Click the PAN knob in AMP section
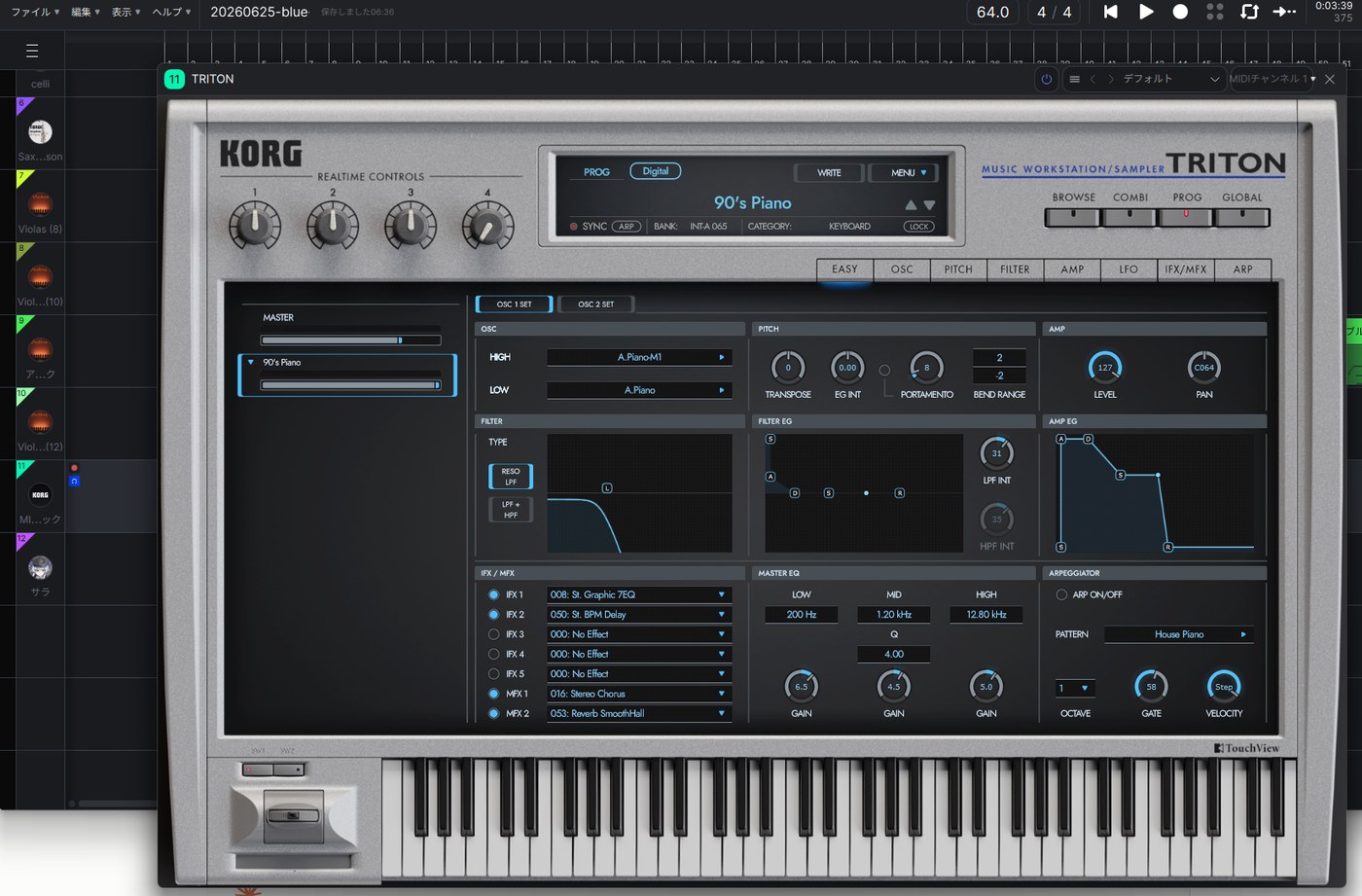The image size is (1362, 896). click(1203, 367)
